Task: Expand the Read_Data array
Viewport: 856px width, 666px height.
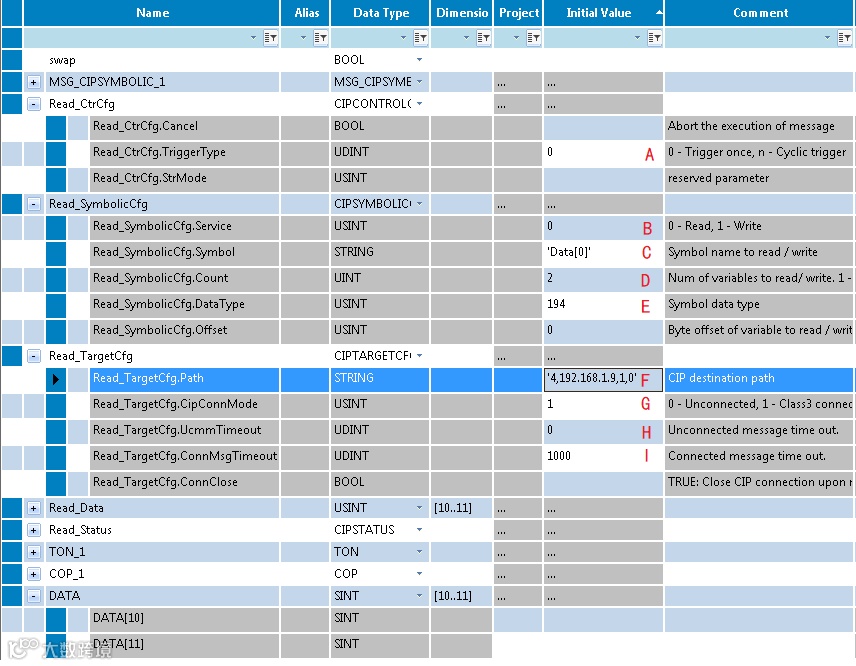Action: pyautogui.click(x=34, y=508)
